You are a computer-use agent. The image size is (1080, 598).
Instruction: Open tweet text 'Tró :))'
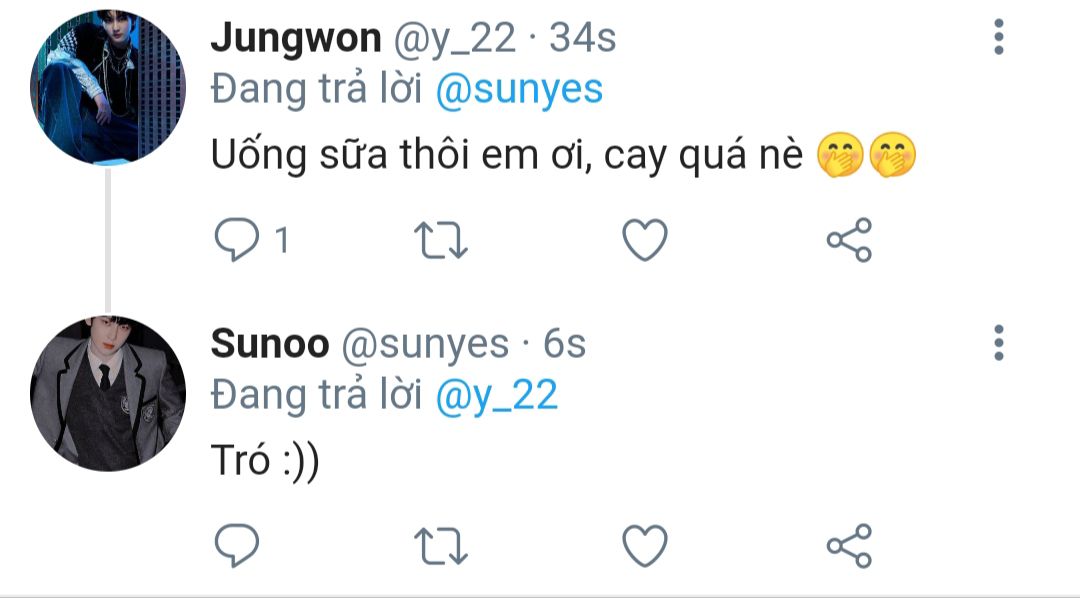(x=265, y=460)
